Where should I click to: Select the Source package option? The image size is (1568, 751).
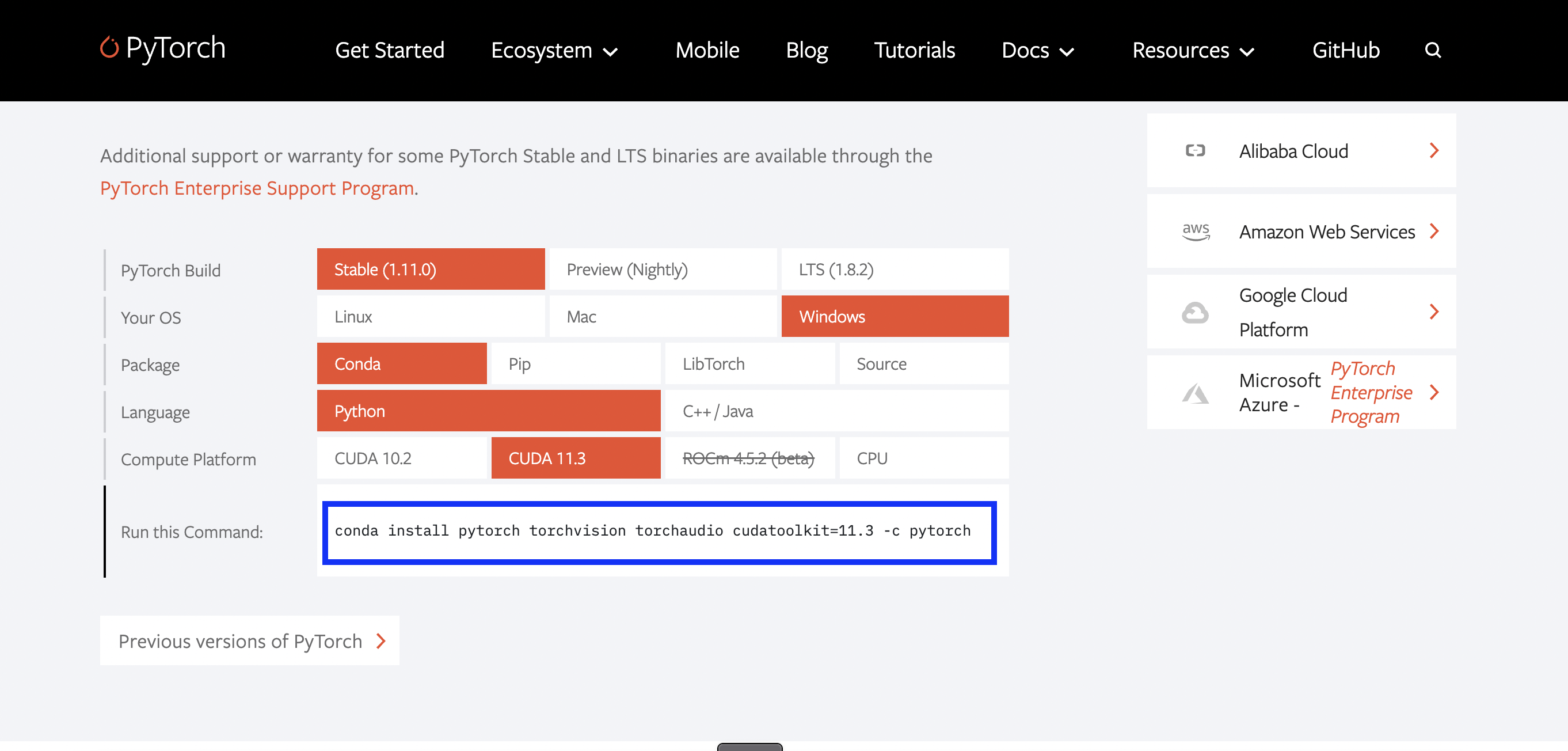(x=924, y=363)
